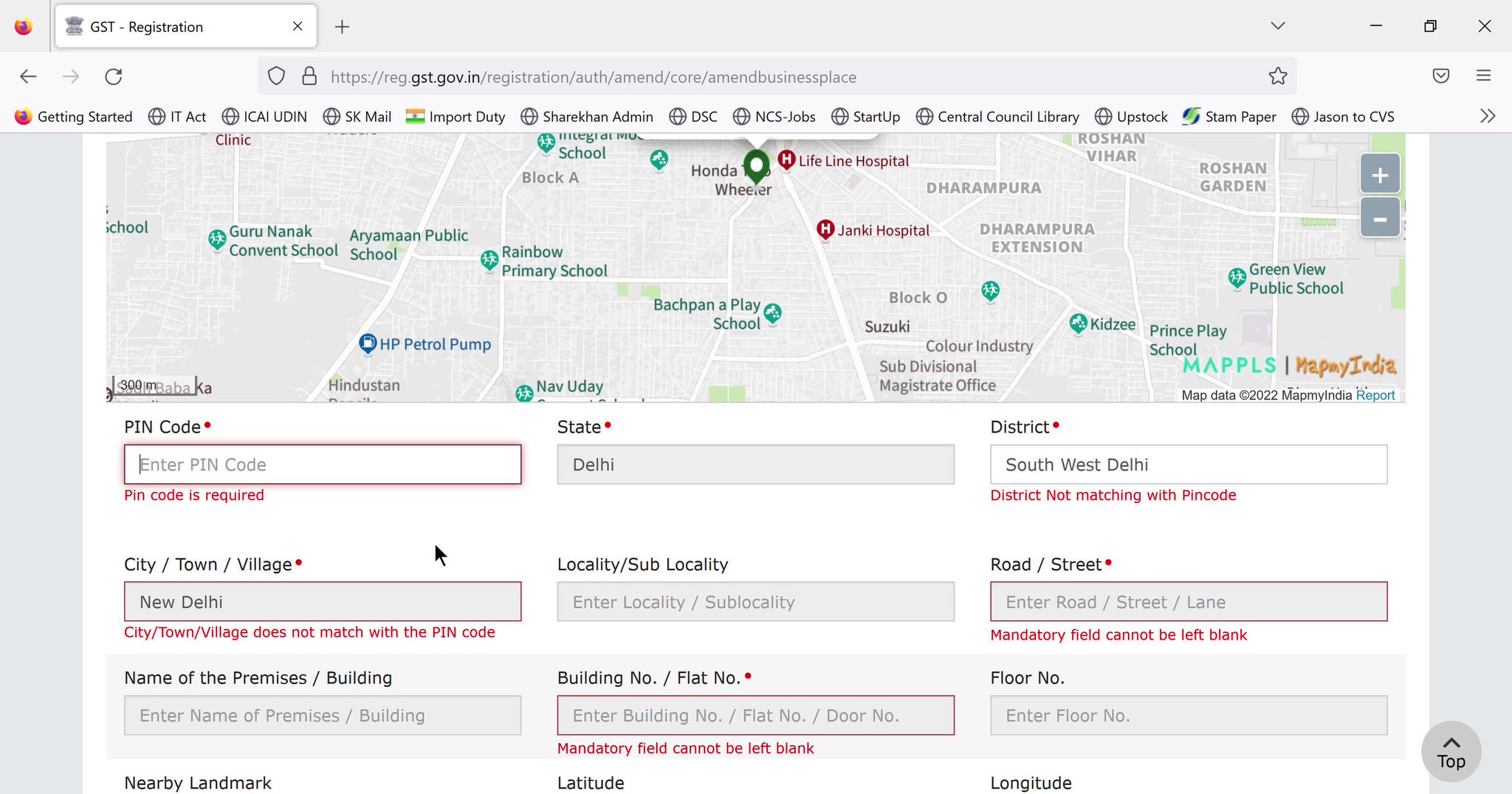Click the Kidzee map marker
This screenshot has height=794, width=1512.
click(1079, 324)
